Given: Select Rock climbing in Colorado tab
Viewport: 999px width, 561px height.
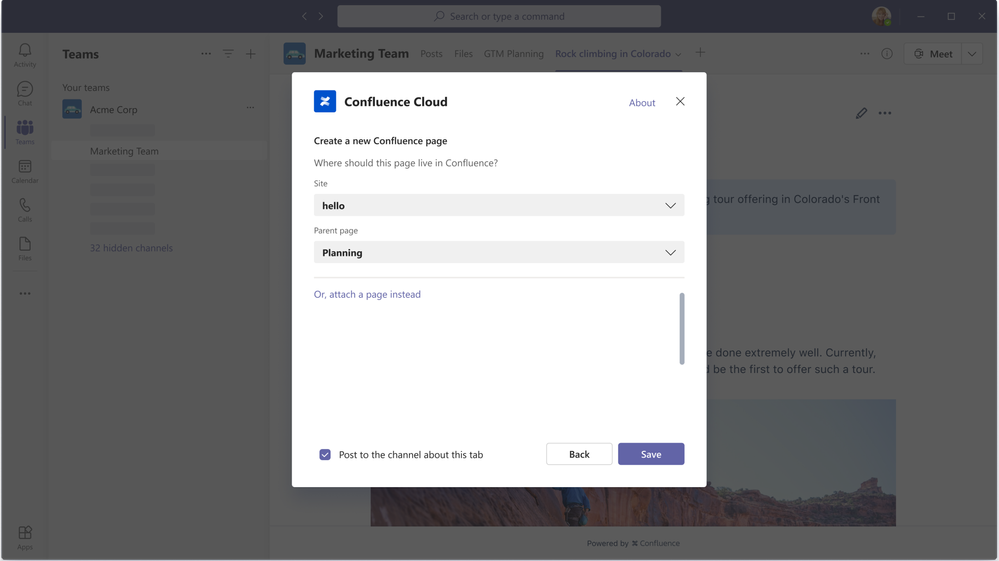Looking at the screenshot, I should [x=612, y=53].
